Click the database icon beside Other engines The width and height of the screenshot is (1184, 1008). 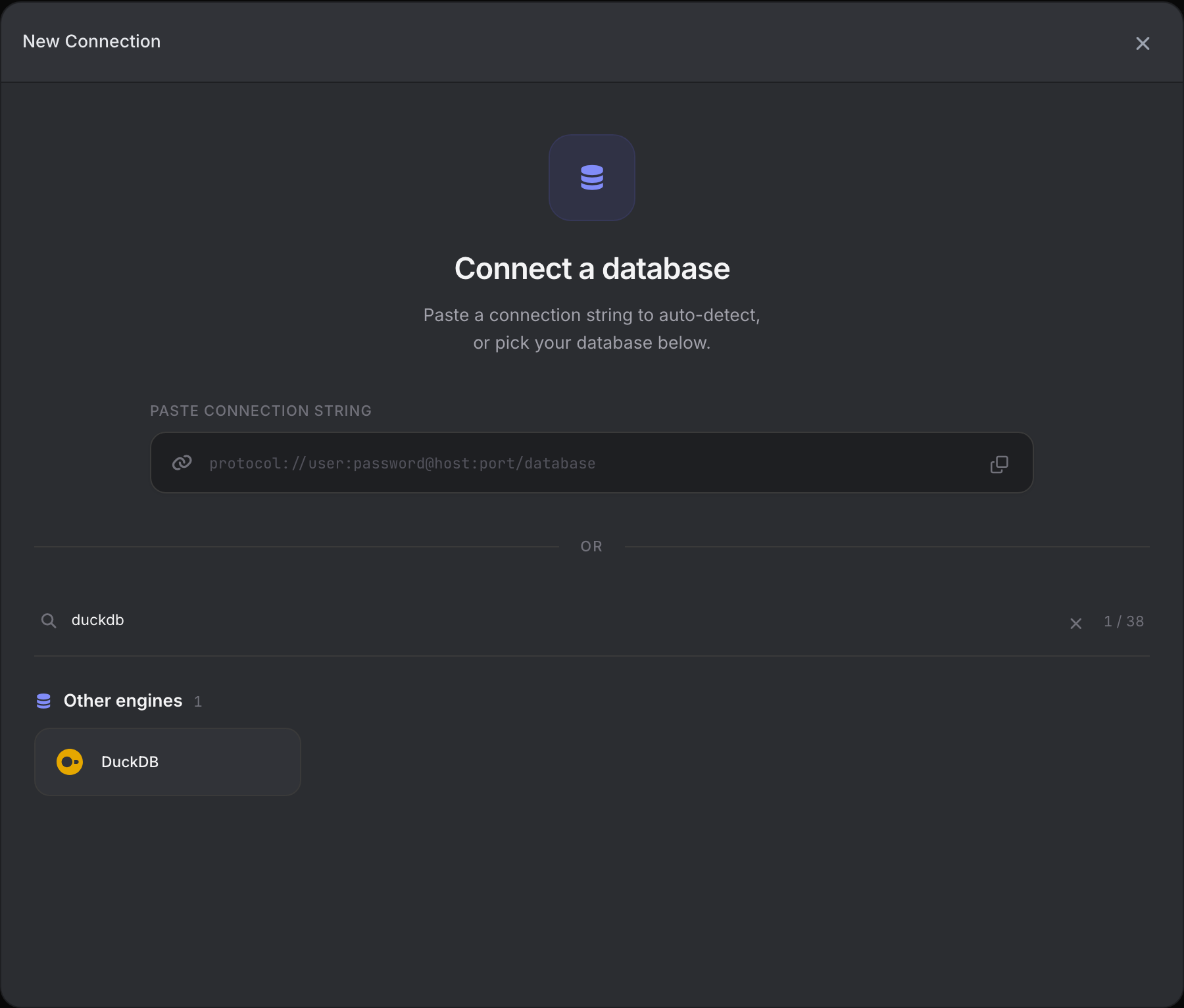point(43,701)
